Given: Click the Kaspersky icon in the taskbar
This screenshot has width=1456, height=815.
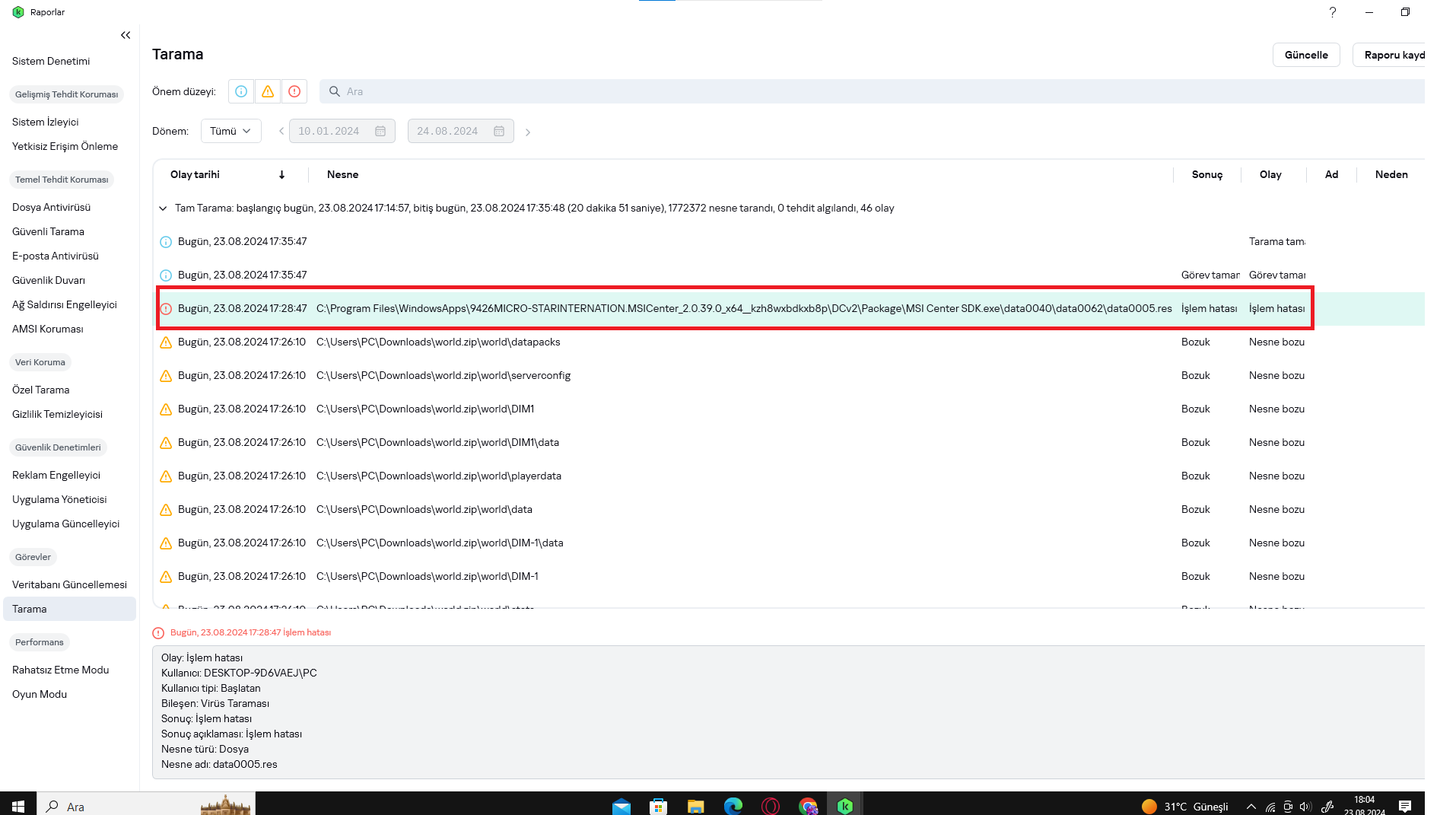Looking at the screenshot, I should 845,806.
